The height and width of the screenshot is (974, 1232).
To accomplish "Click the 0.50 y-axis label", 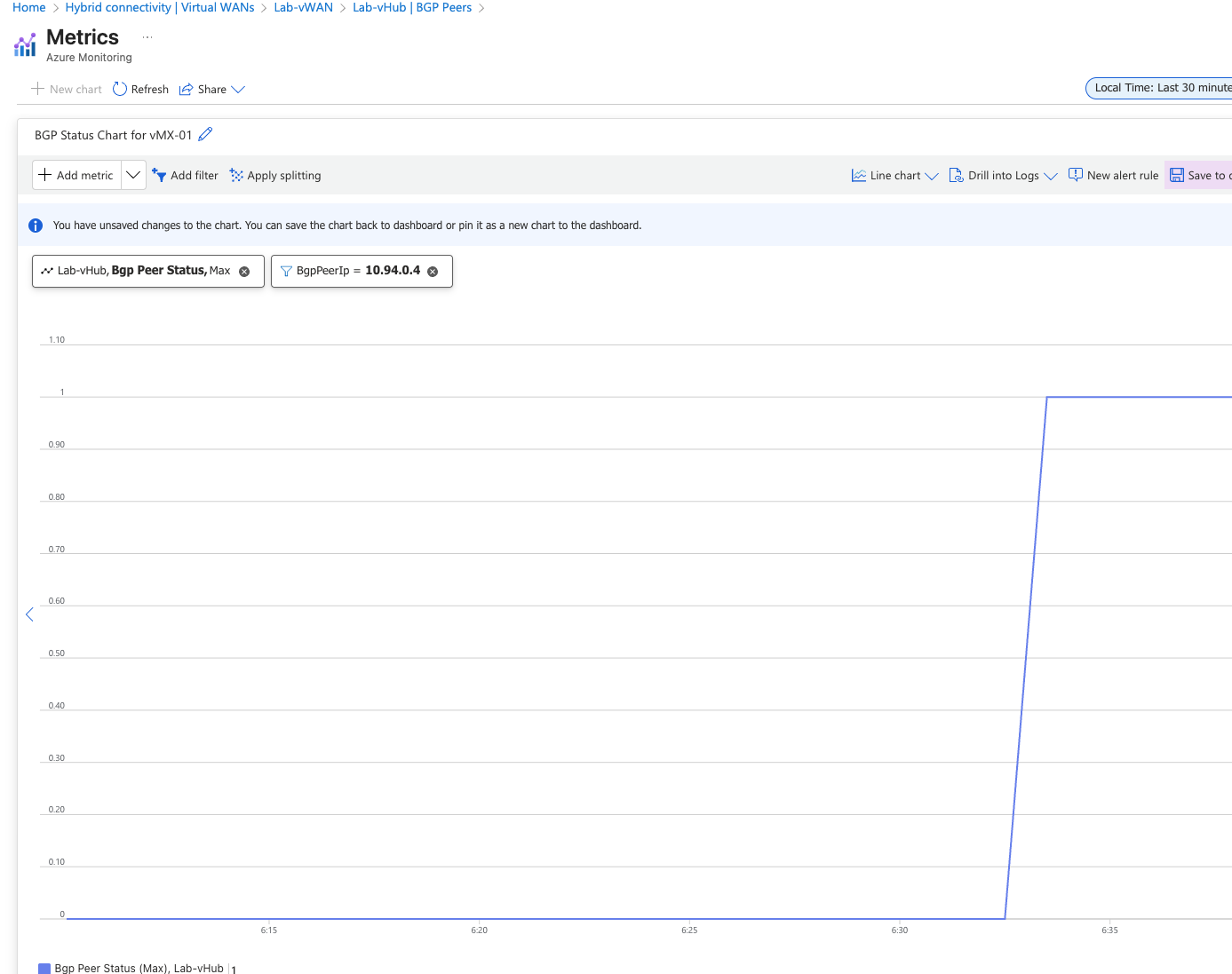I will coord(57,653).
